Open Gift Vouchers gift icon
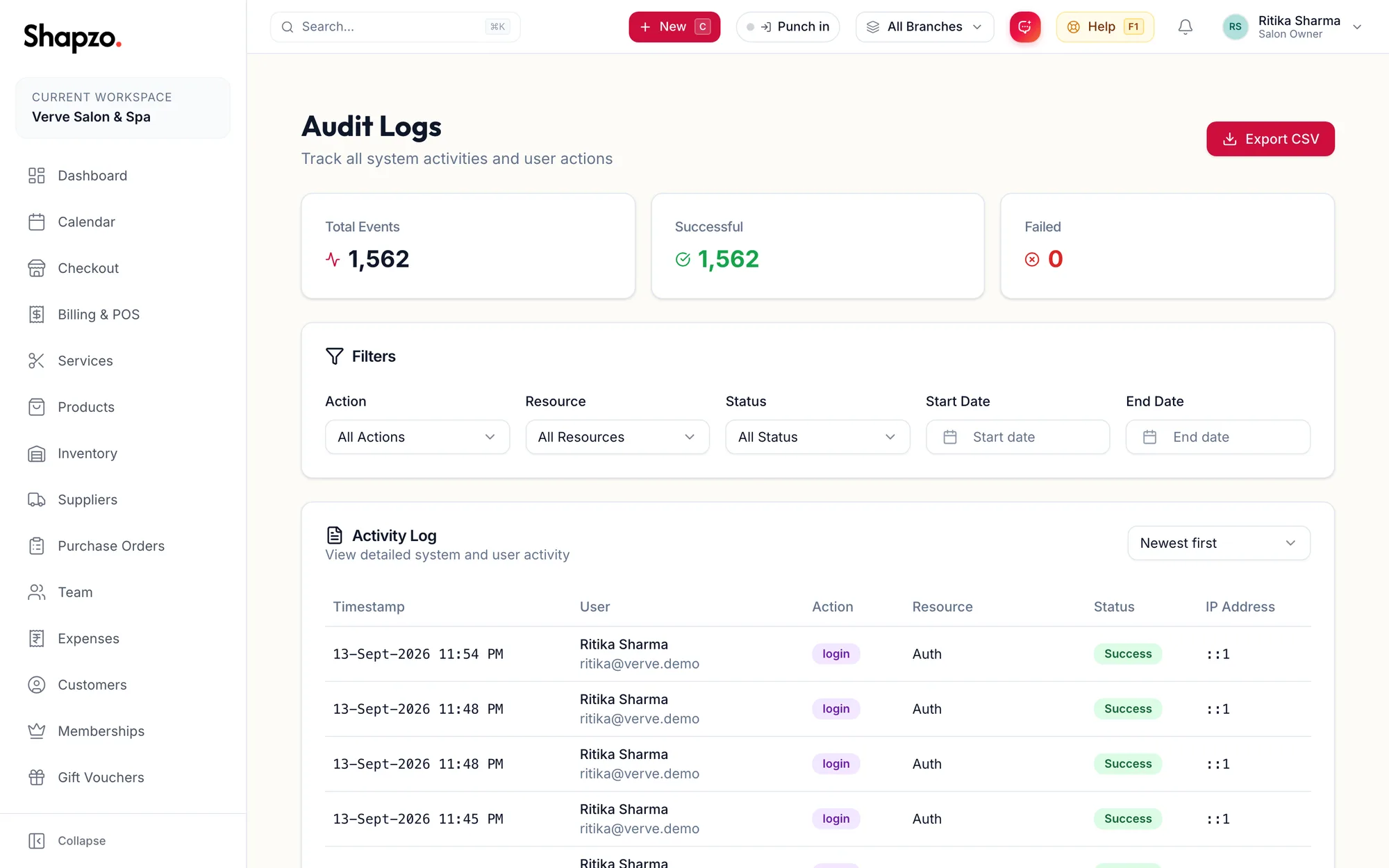 [36, 778]
